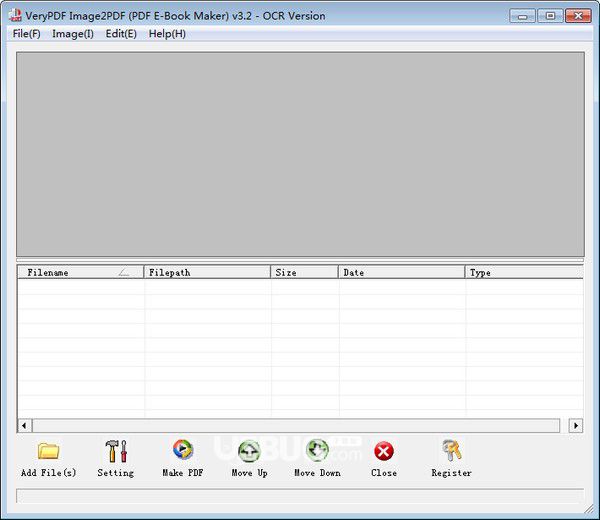Click the Filename sort arrow indicator
Viewport: 600px width, 520px height.
(124, 272)
